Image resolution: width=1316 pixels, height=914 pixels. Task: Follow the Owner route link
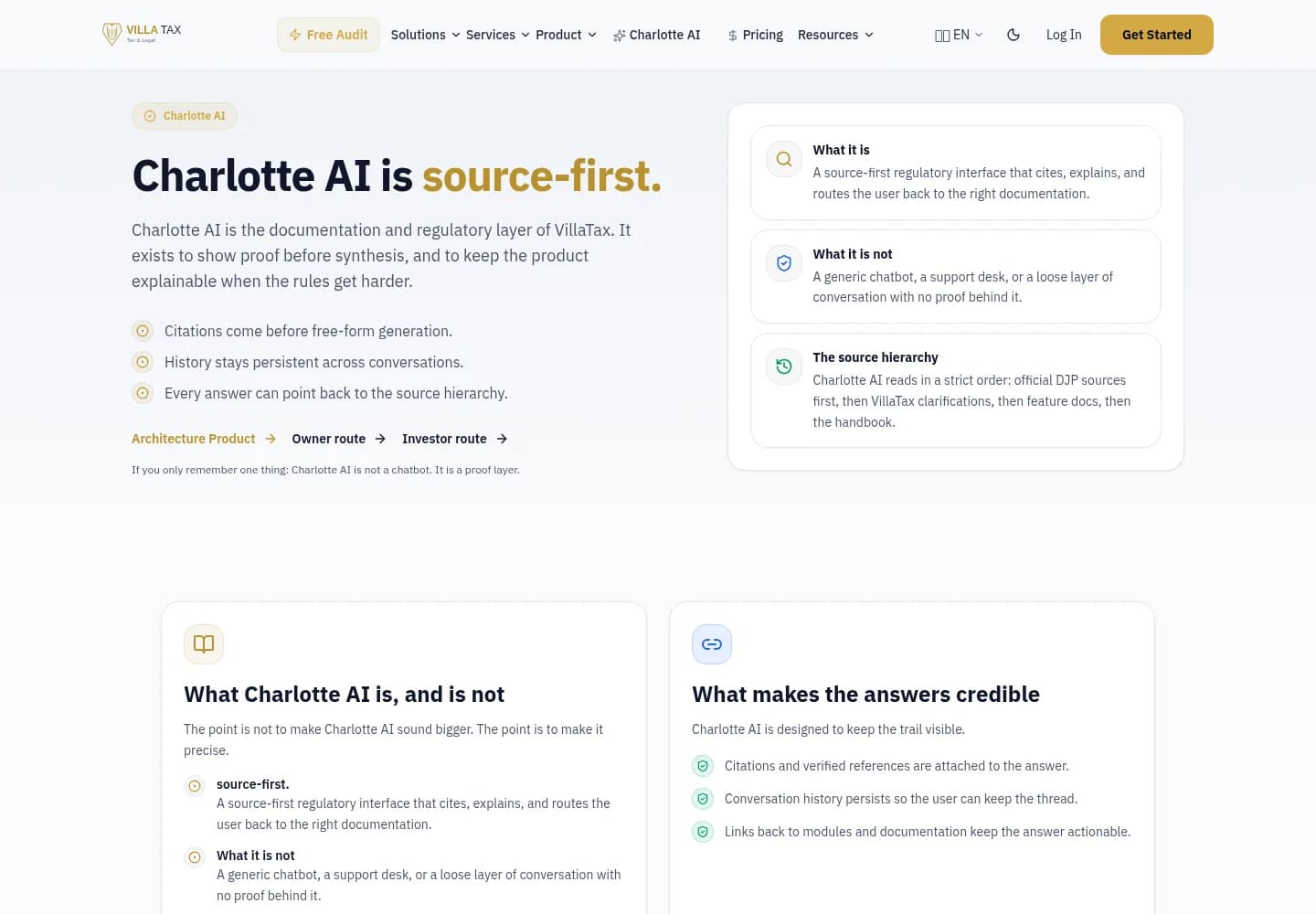pyautogui.click(x=339, y=439)
